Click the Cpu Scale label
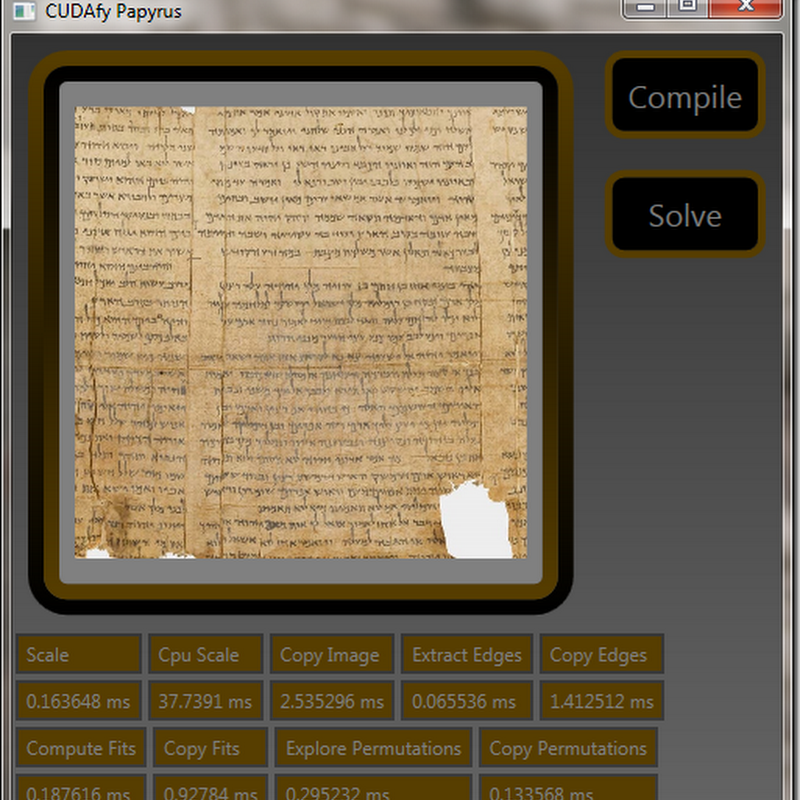Screen dimensions: 800x800 (206, 655)
